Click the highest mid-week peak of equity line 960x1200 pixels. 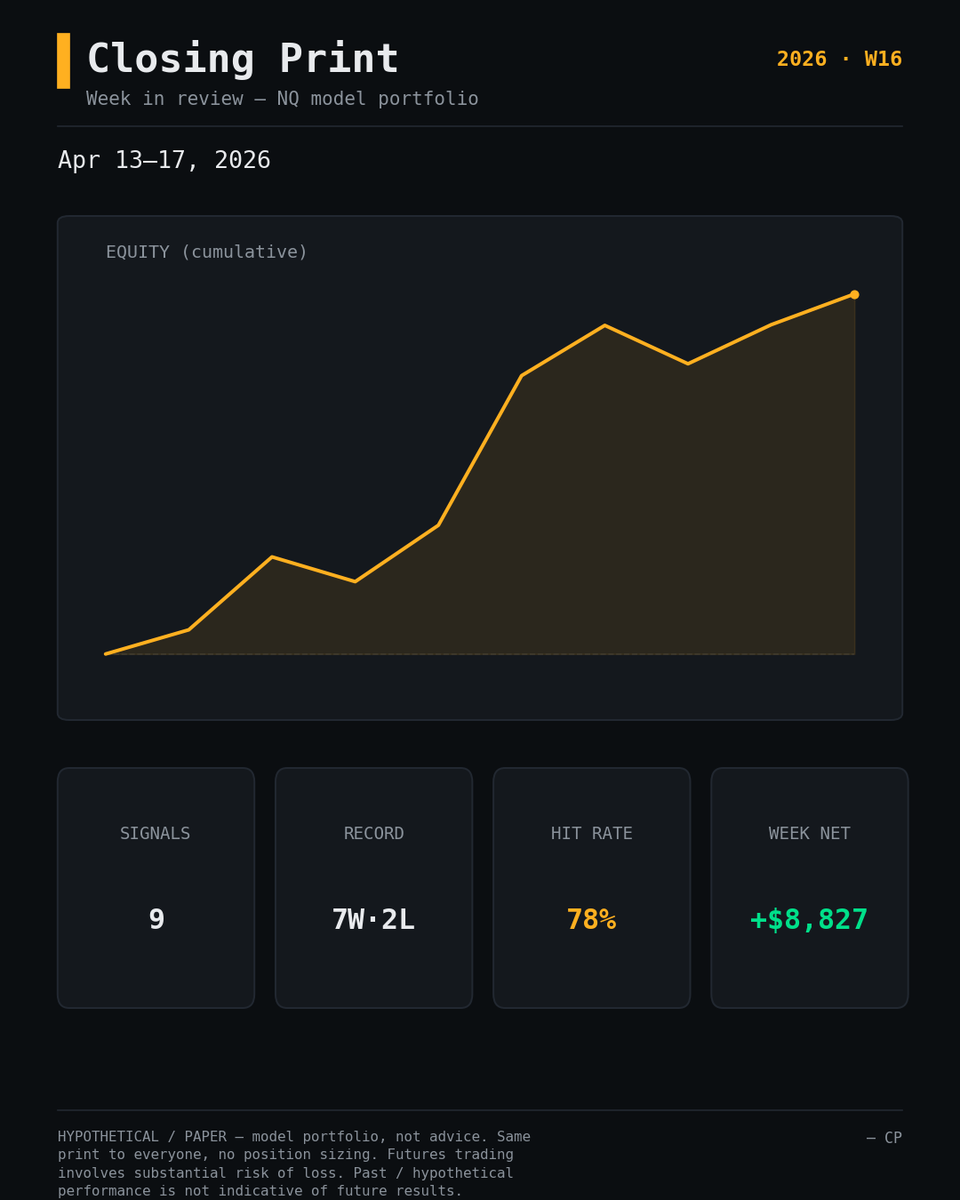605,326
